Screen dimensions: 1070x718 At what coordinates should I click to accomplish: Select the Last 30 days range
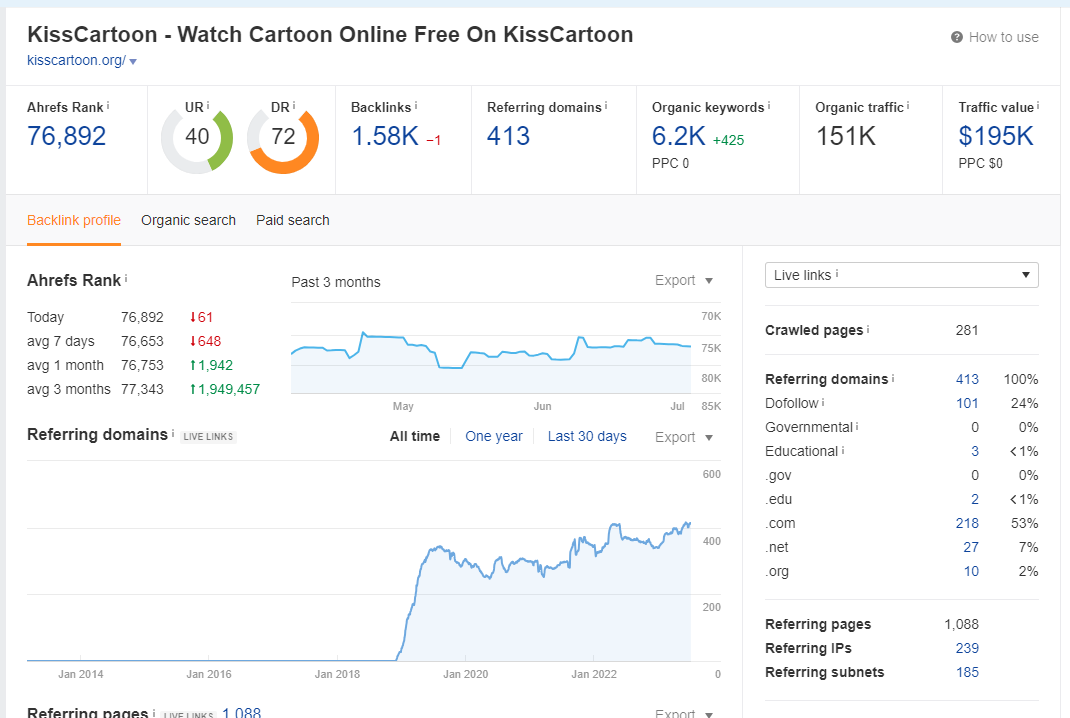point(587,436)
